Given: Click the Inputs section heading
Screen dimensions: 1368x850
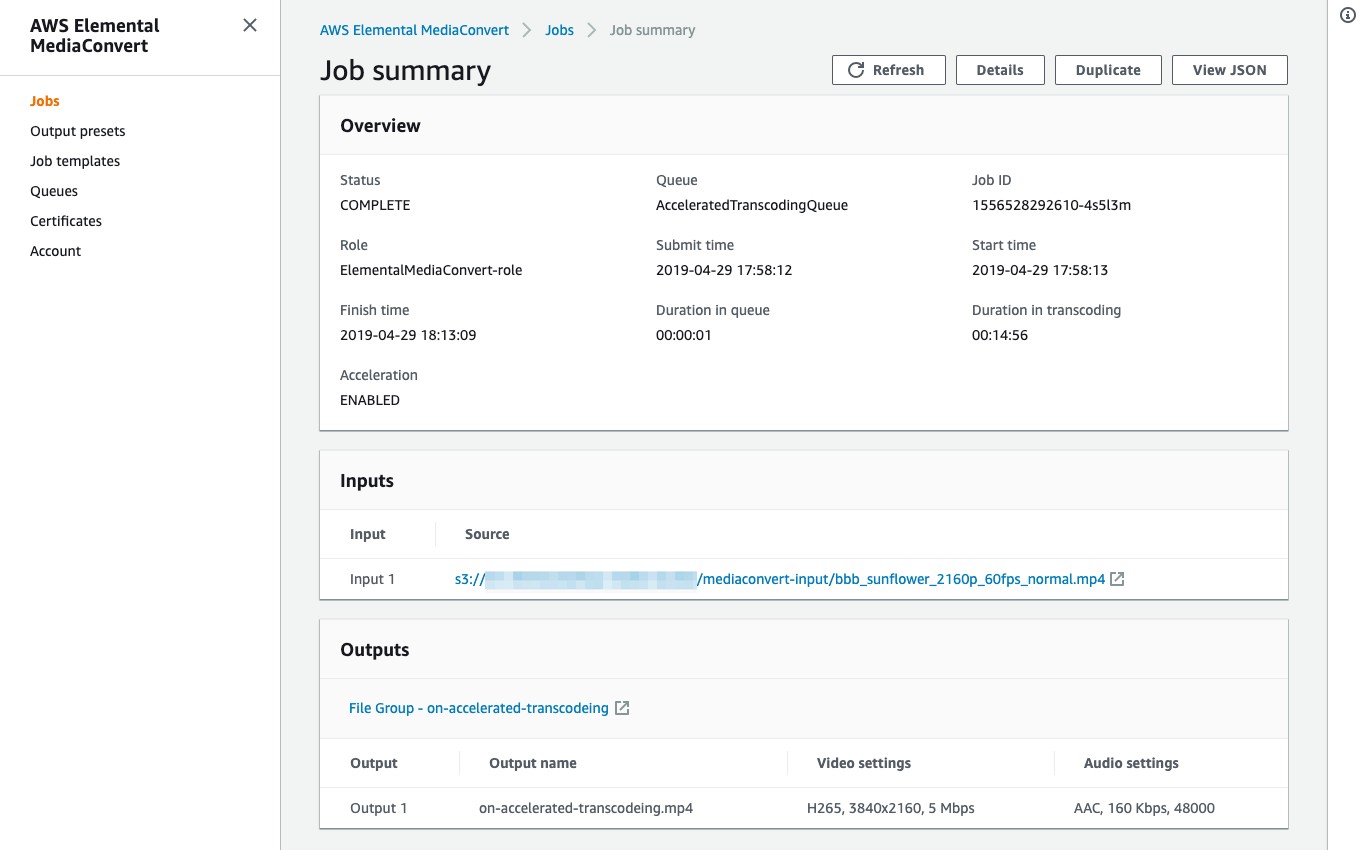Looking at the screenshot, I should click(367, 481).
